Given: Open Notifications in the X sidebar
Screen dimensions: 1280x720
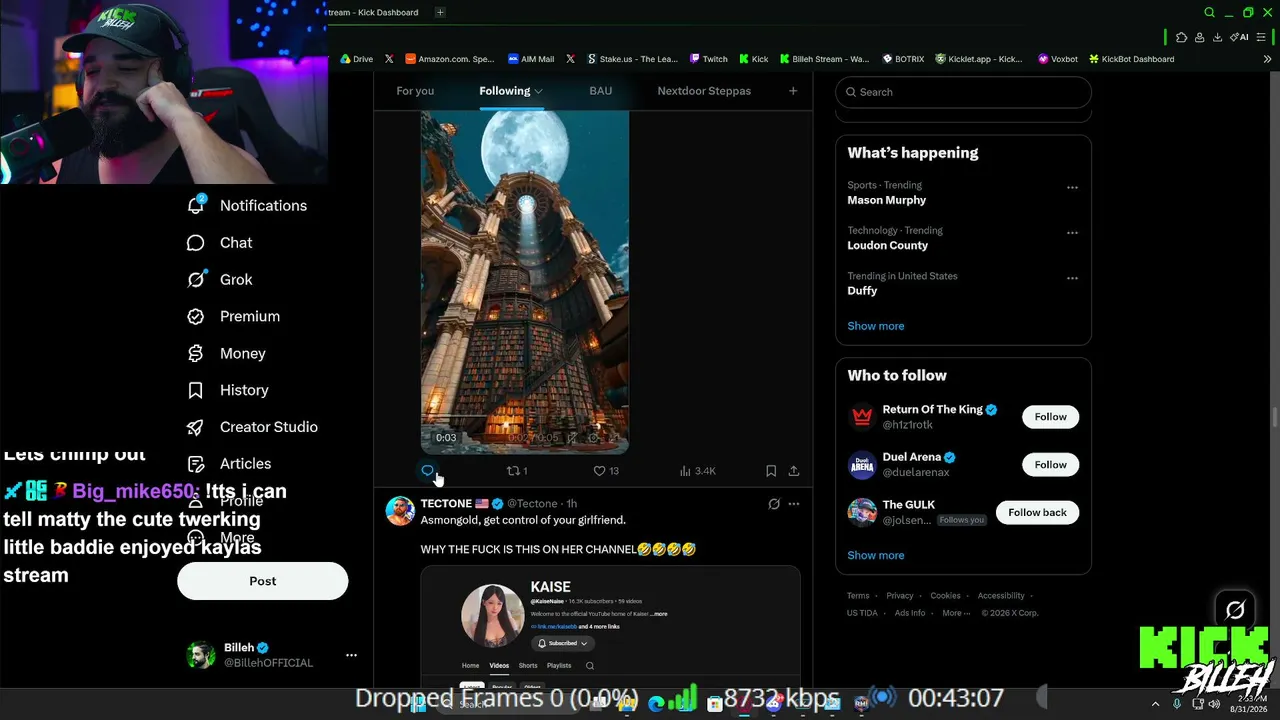Looking at the screenshot, I should (x=247, y=206).
